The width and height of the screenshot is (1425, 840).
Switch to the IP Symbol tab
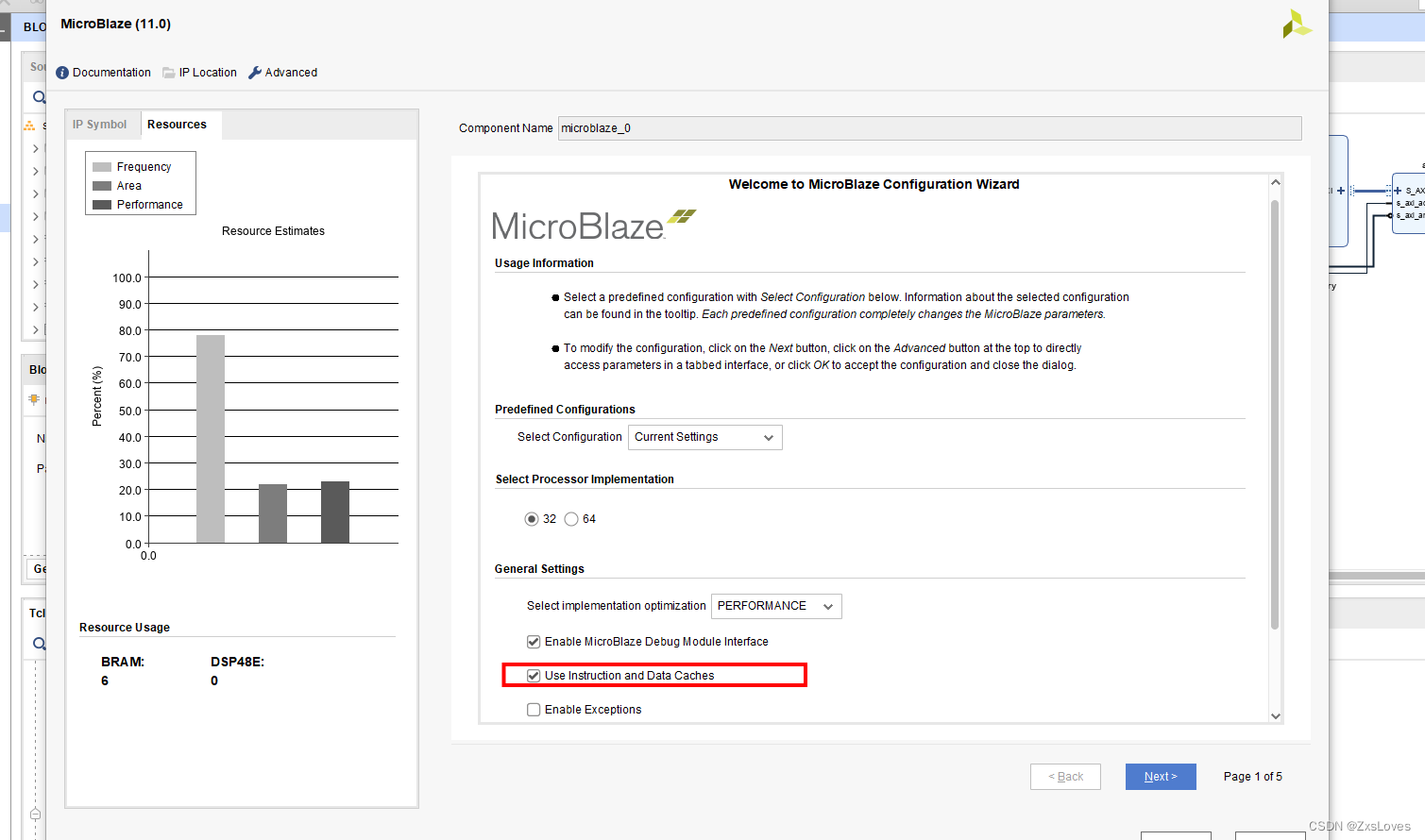99,125
